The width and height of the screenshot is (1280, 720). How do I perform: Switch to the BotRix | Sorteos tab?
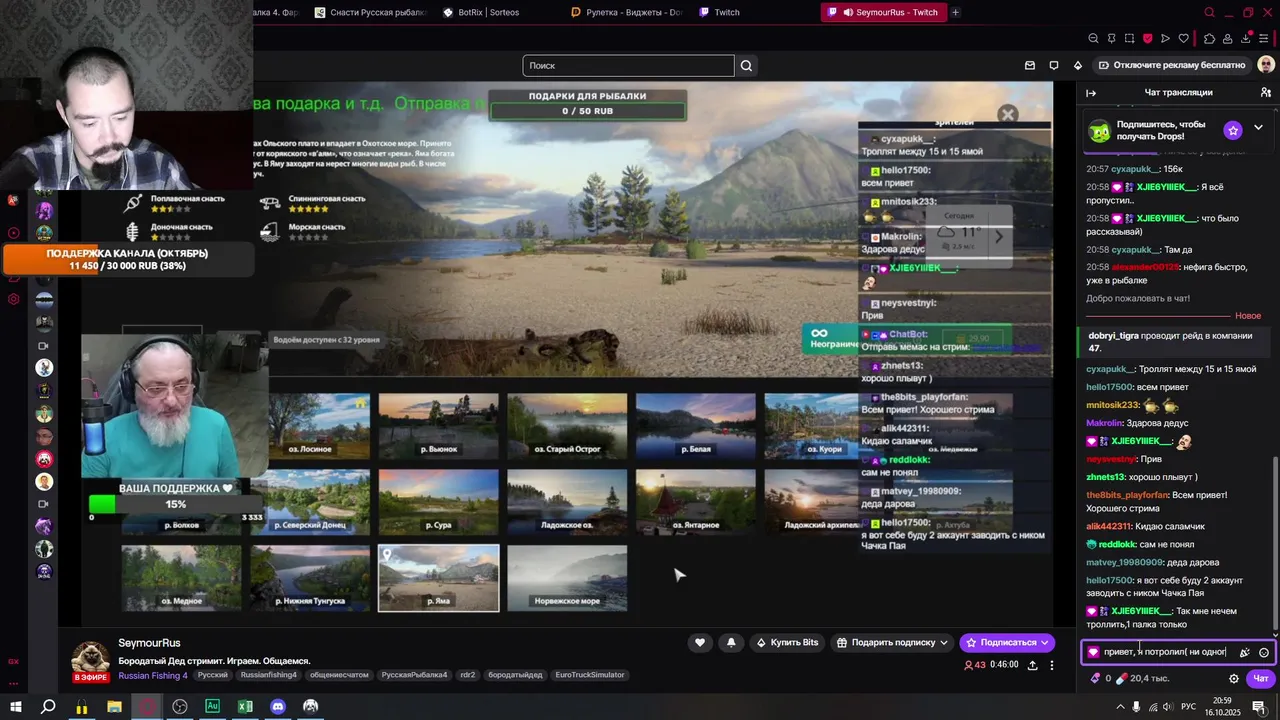click(x=488, y=12)
